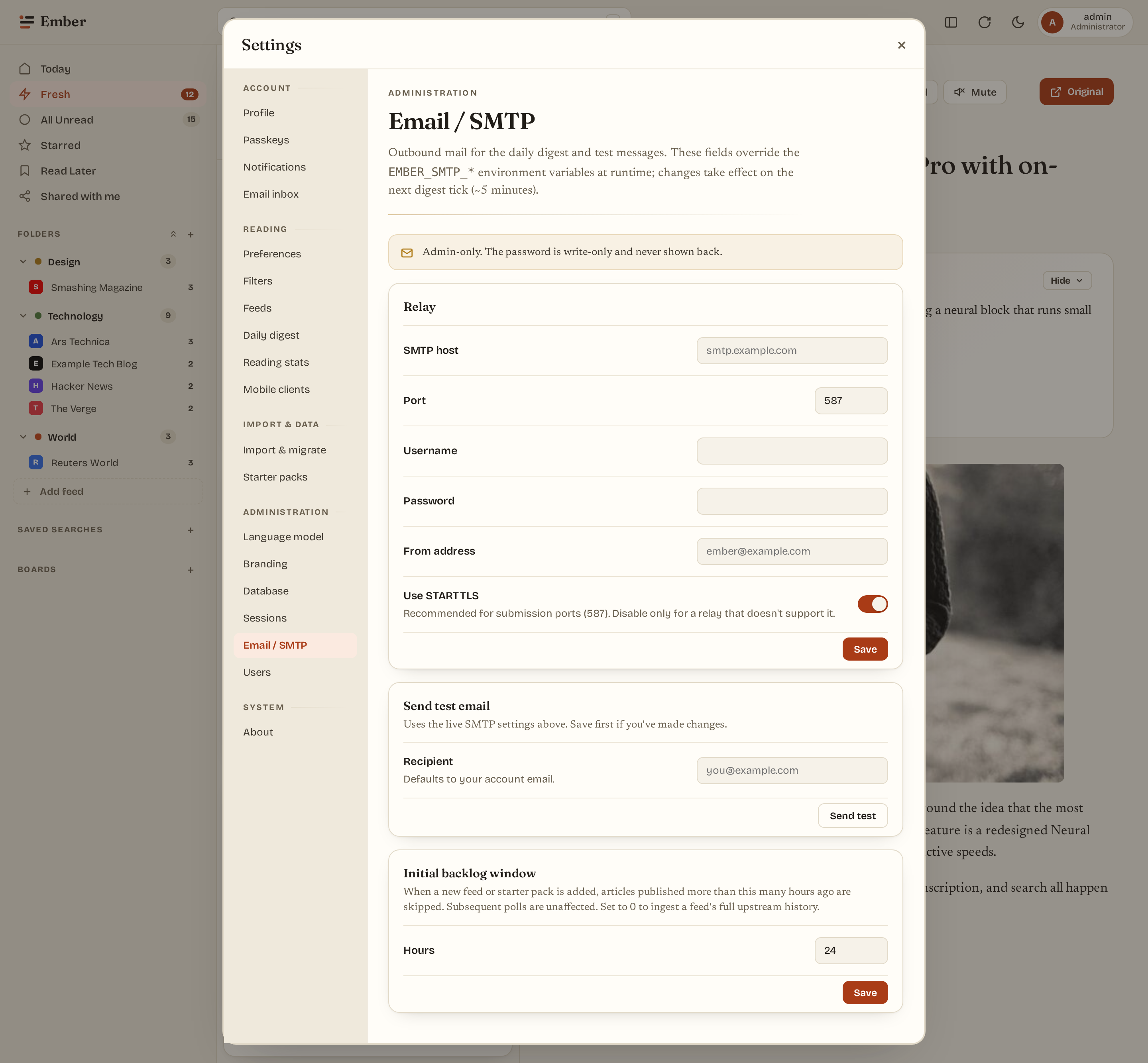Click the Mute button

(x=975, y=92)
